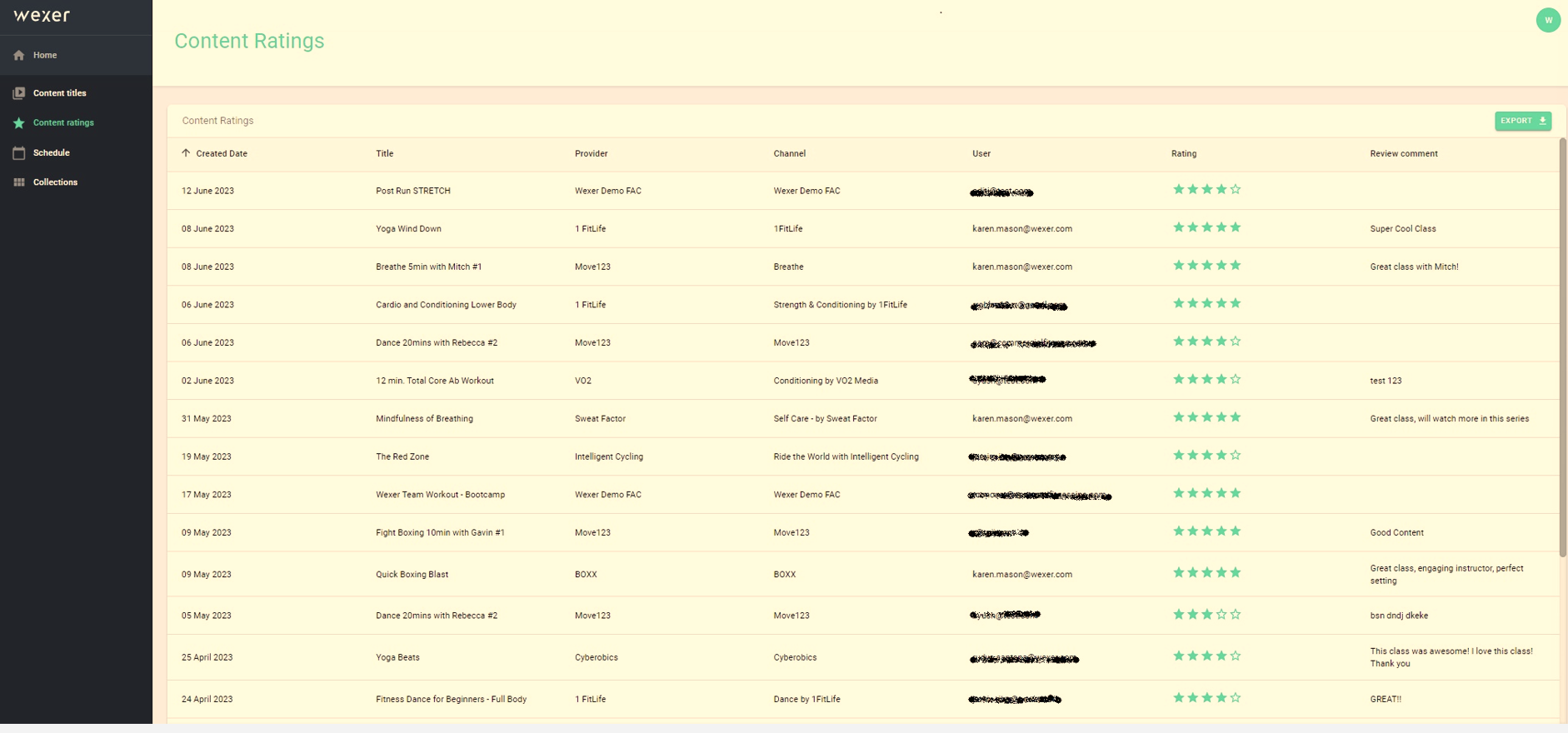The height and width of the screenshot is (733, 1568).
Task: Click the table vertical scrollbar
Action: (1563, 348)
